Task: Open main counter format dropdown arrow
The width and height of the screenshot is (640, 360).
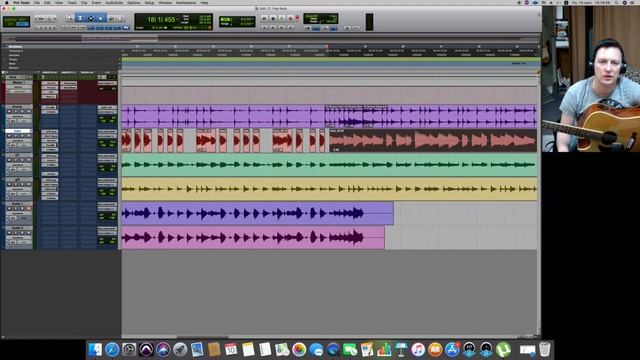Action: (177, 19)
